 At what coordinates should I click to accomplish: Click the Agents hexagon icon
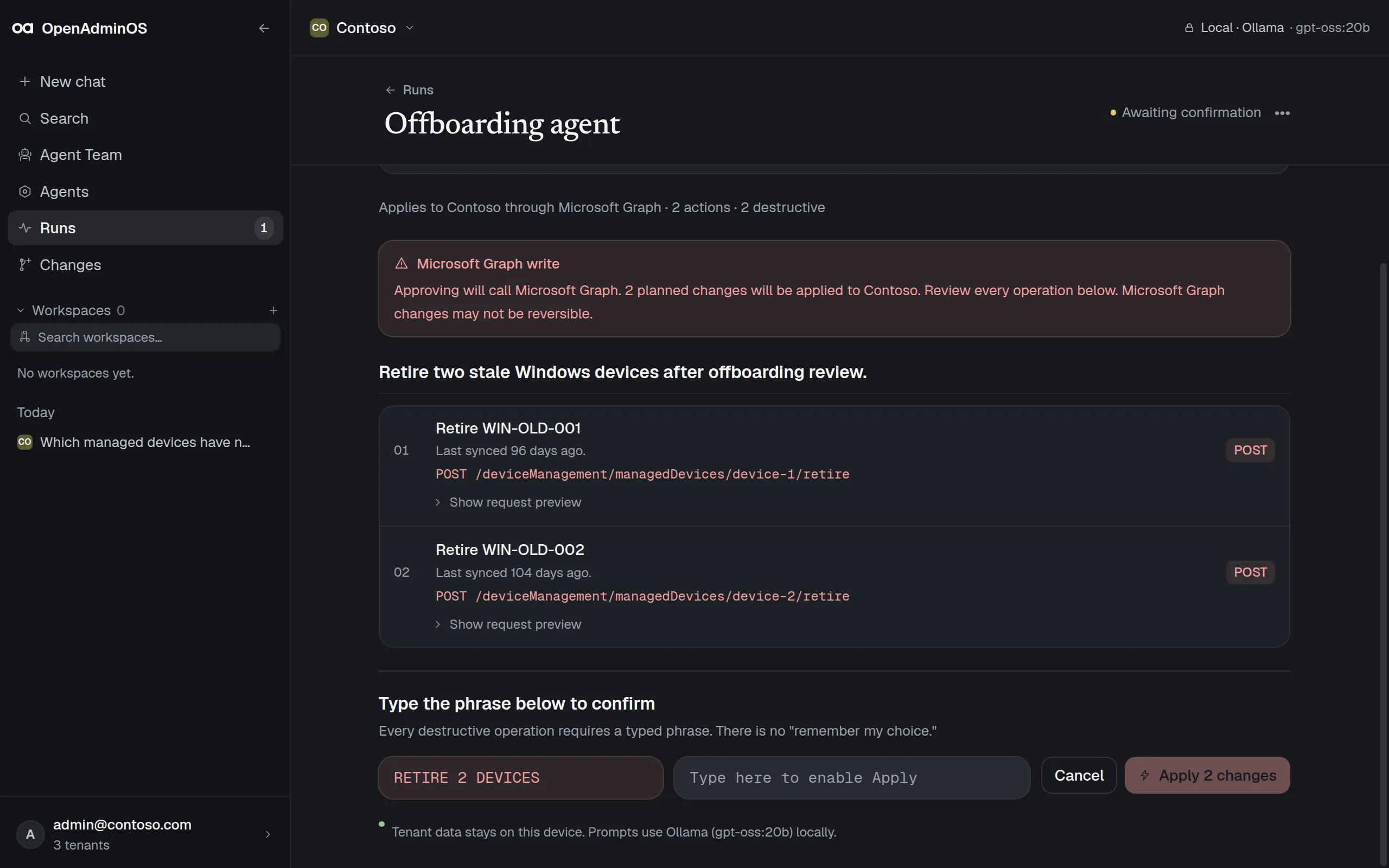tap(24, 192)
